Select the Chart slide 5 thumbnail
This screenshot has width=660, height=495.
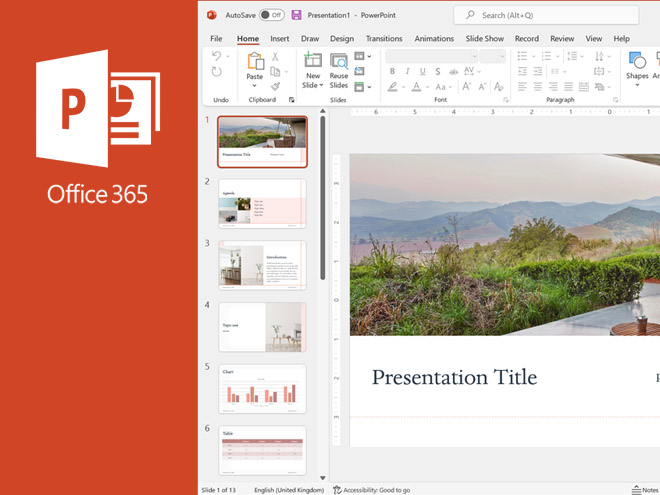pos(262,389)
